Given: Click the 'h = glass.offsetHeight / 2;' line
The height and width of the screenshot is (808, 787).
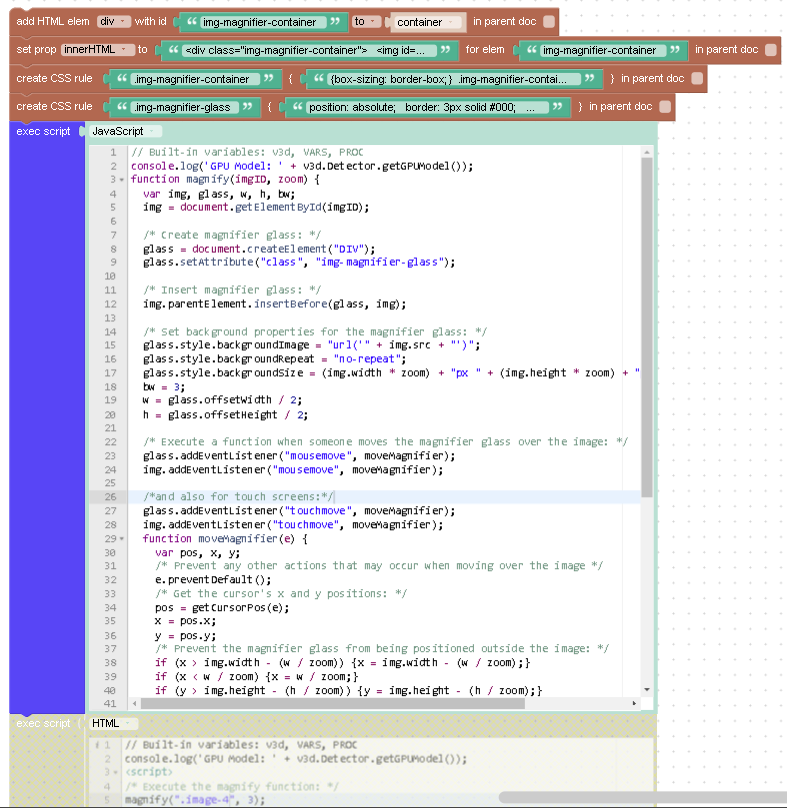Looking at the screenshot, I should 225,415.
